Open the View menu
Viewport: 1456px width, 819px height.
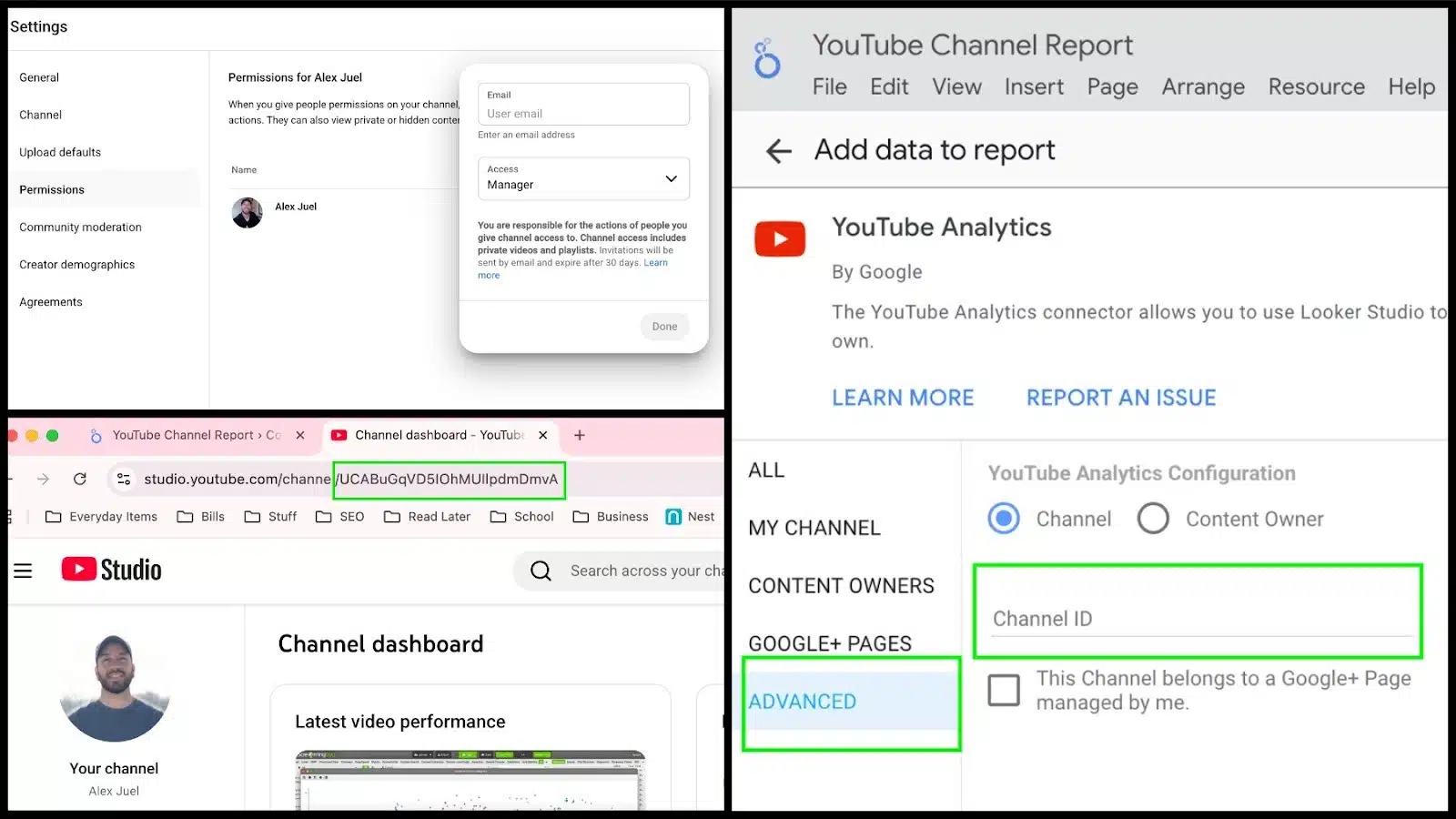point(956,86)
